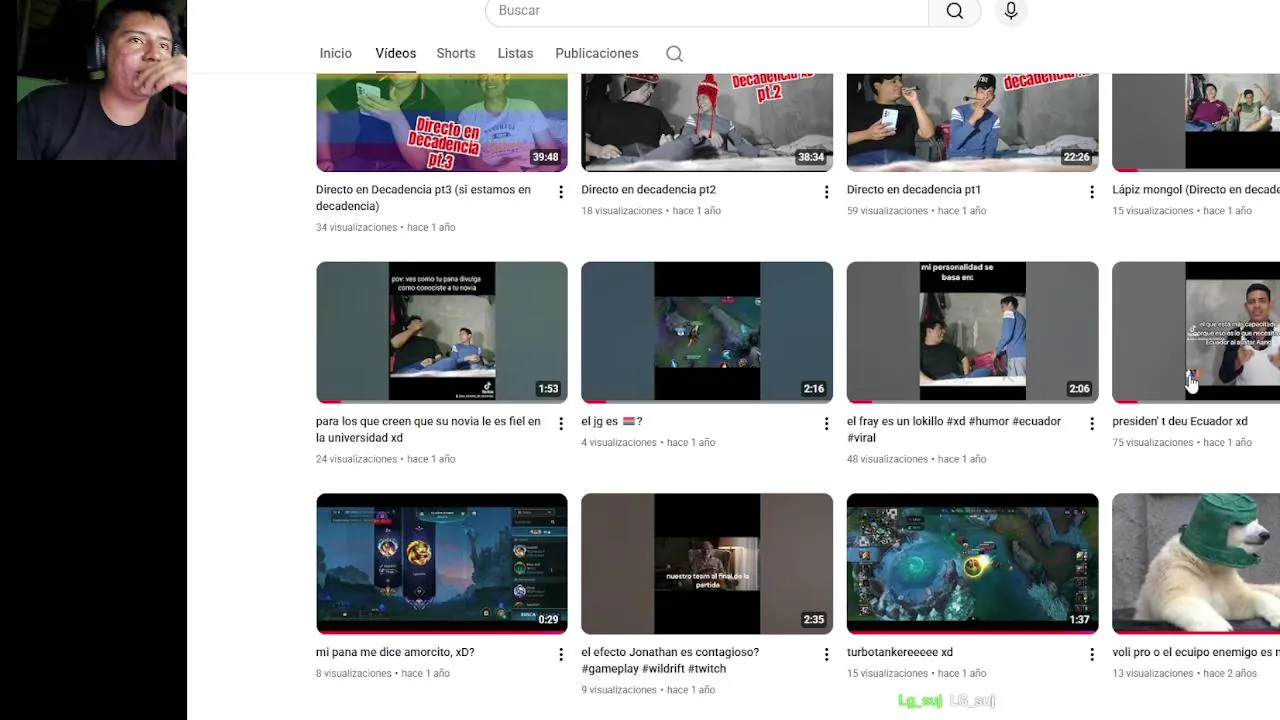Click the webcam overlay of the streamer
This screenshot has height=720, width=1280.
101,80
